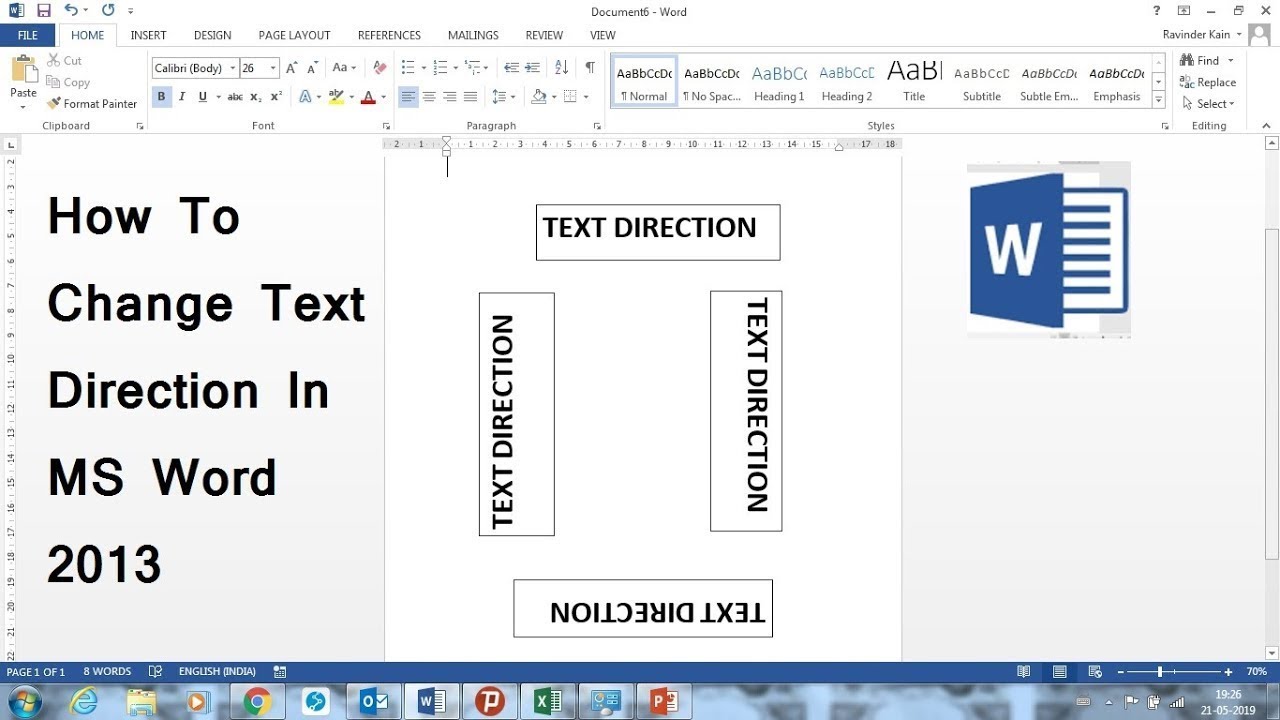The width and height of the screenshot is (1280, 720).
Task: Open the numbering list dropdown
Action: coord(456,68)
